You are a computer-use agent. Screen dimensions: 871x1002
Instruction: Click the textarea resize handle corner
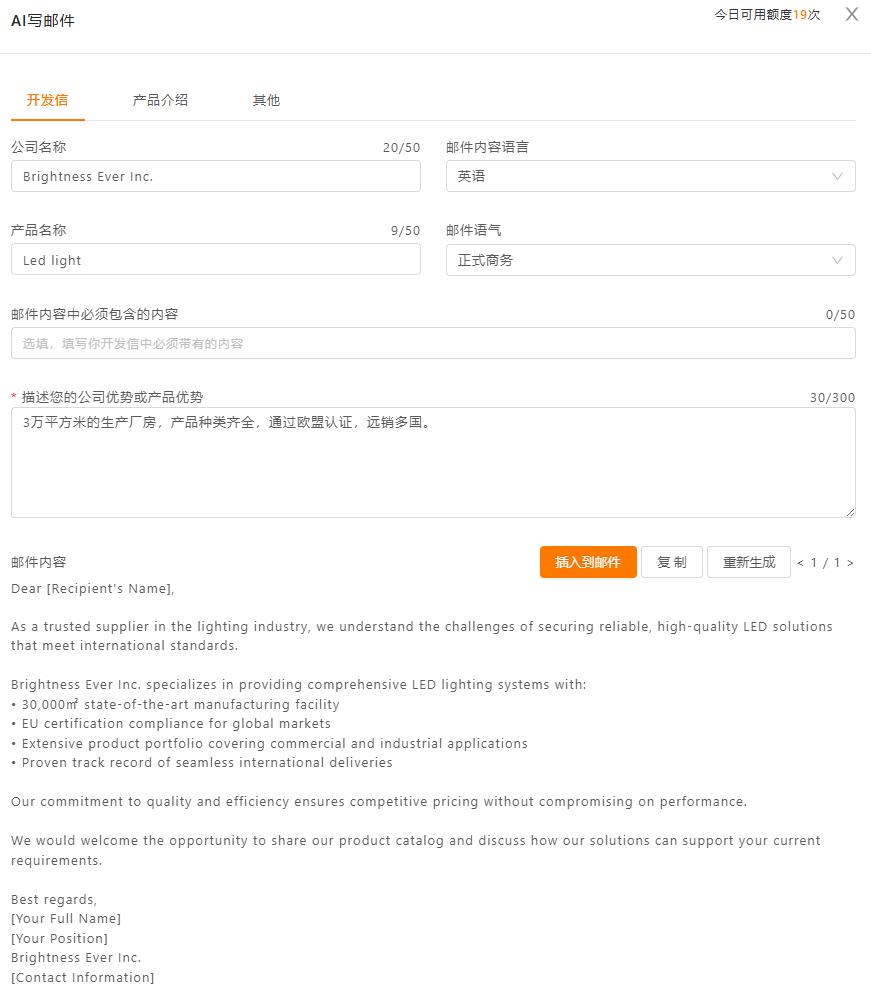click(x=851, y=512)
